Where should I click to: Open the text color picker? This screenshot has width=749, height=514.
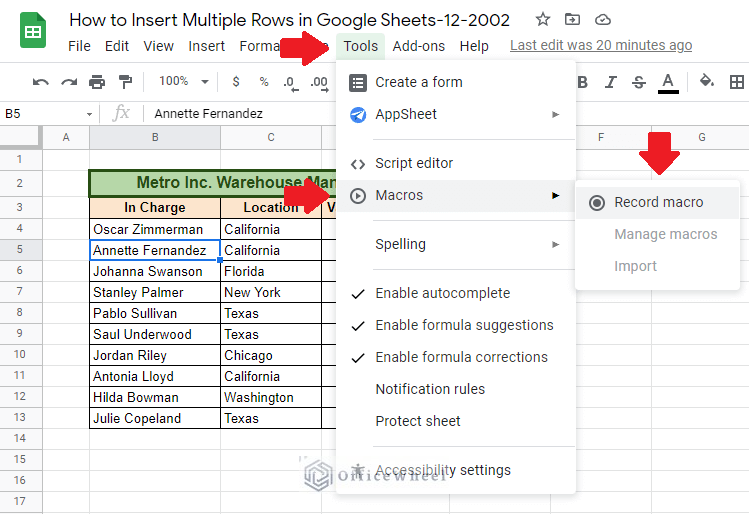667,82
